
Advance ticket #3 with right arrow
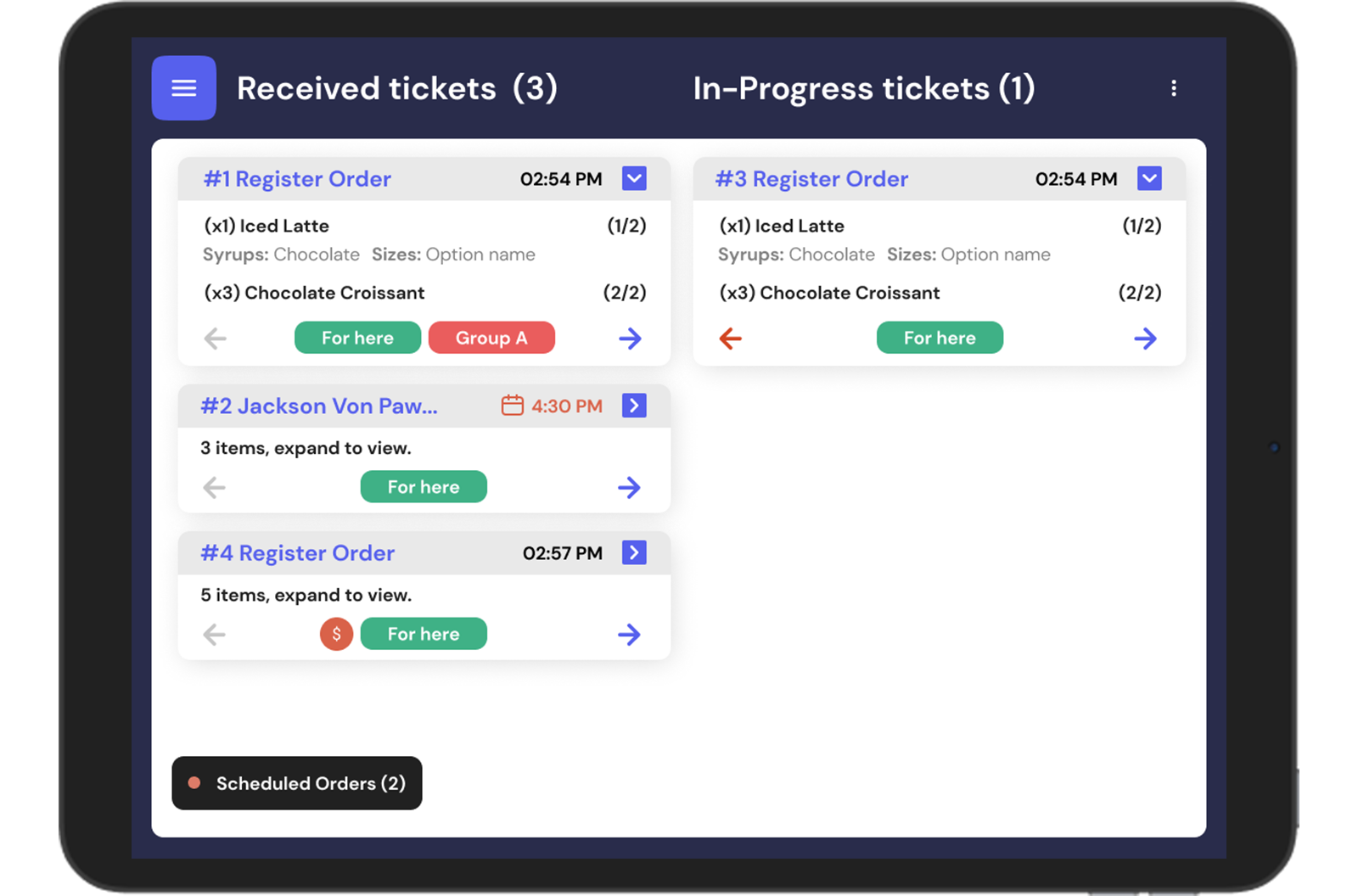(1145, 339)
